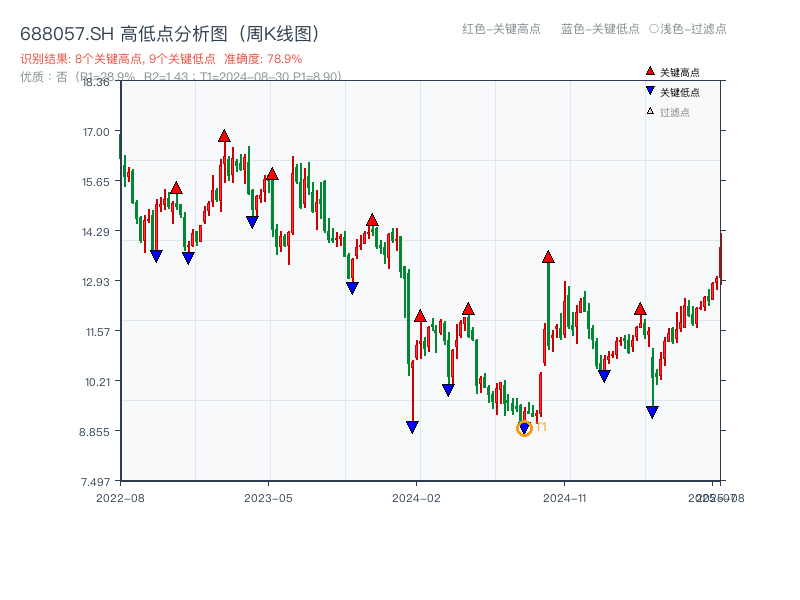Viewport: 800px width, 600px height.
Task: Click the 过滤点 text in the chart legend
Action: [674, 112]
